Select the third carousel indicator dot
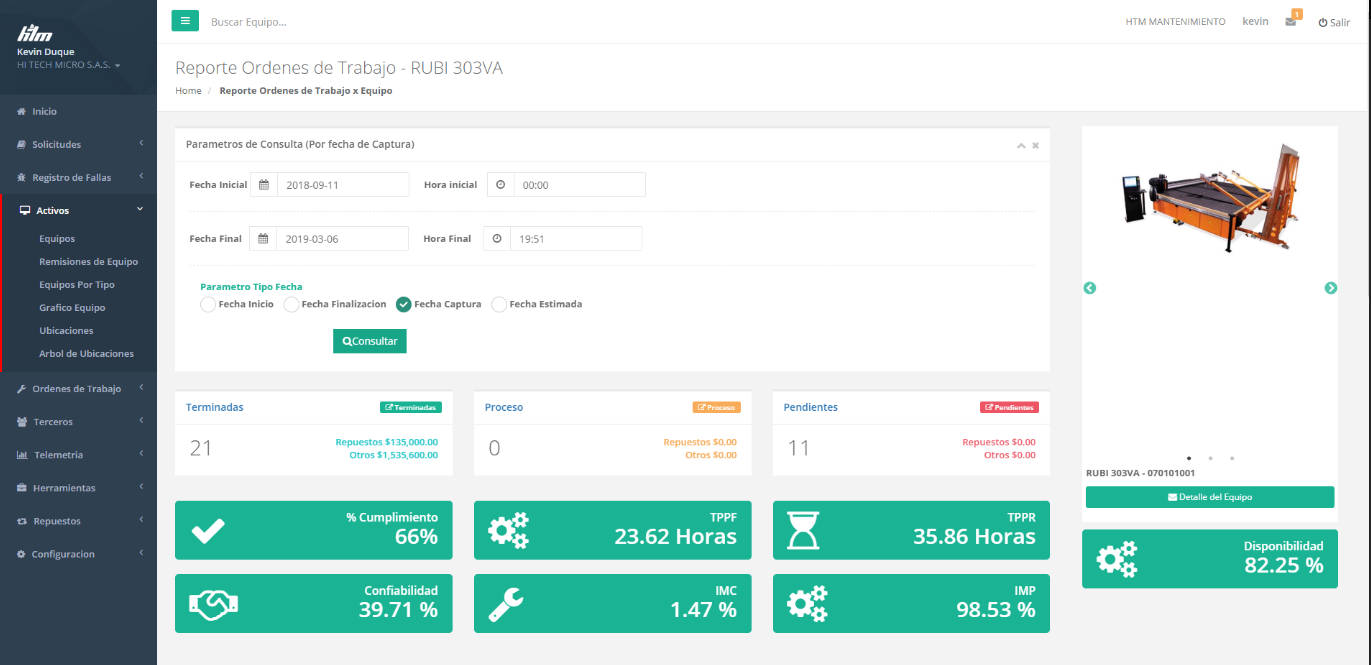This screenshot has width=1371, height=665. click(1232, 458)
